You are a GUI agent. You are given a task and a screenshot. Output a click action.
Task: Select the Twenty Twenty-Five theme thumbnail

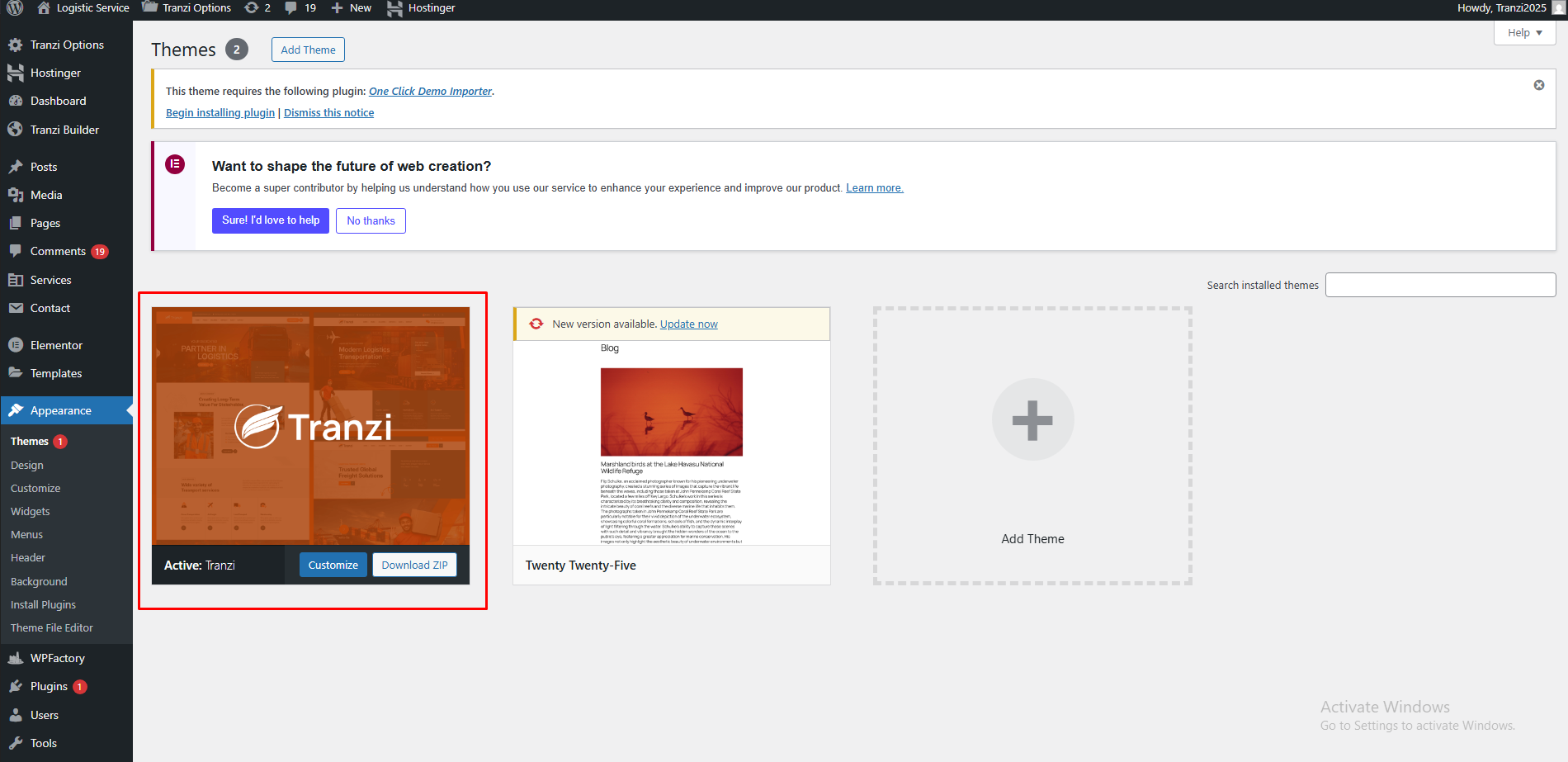671,443
